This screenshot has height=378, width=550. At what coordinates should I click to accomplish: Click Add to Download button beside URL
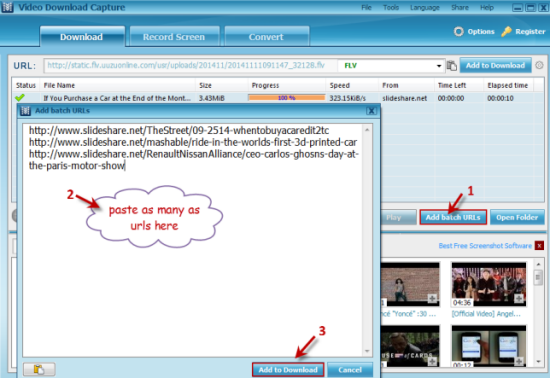tap(495, 65)
